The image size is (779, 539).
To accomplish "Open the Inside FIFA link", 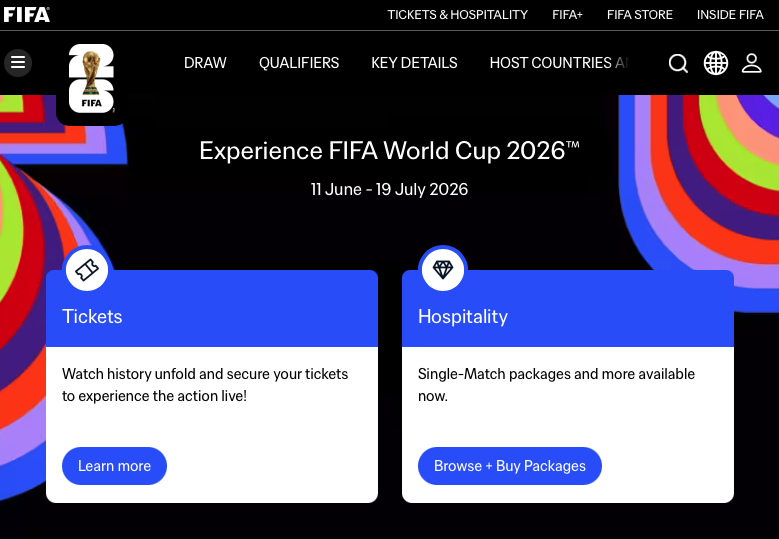I will click(730, 15).
